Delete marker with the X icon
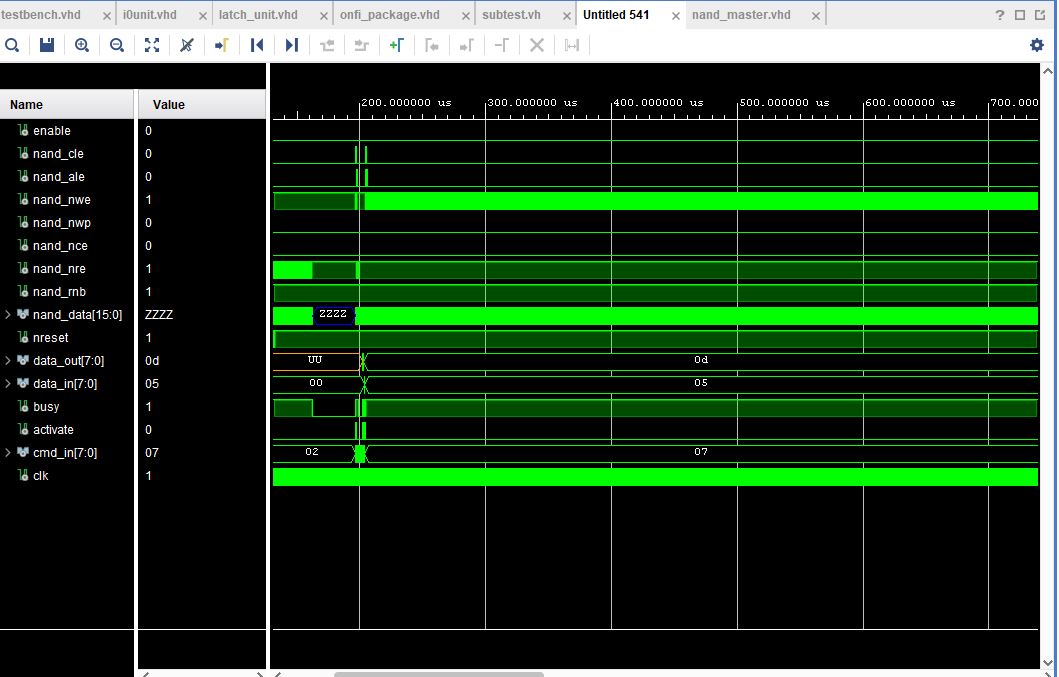Viewport: 1059px width, 677px height. pos(537,45)
